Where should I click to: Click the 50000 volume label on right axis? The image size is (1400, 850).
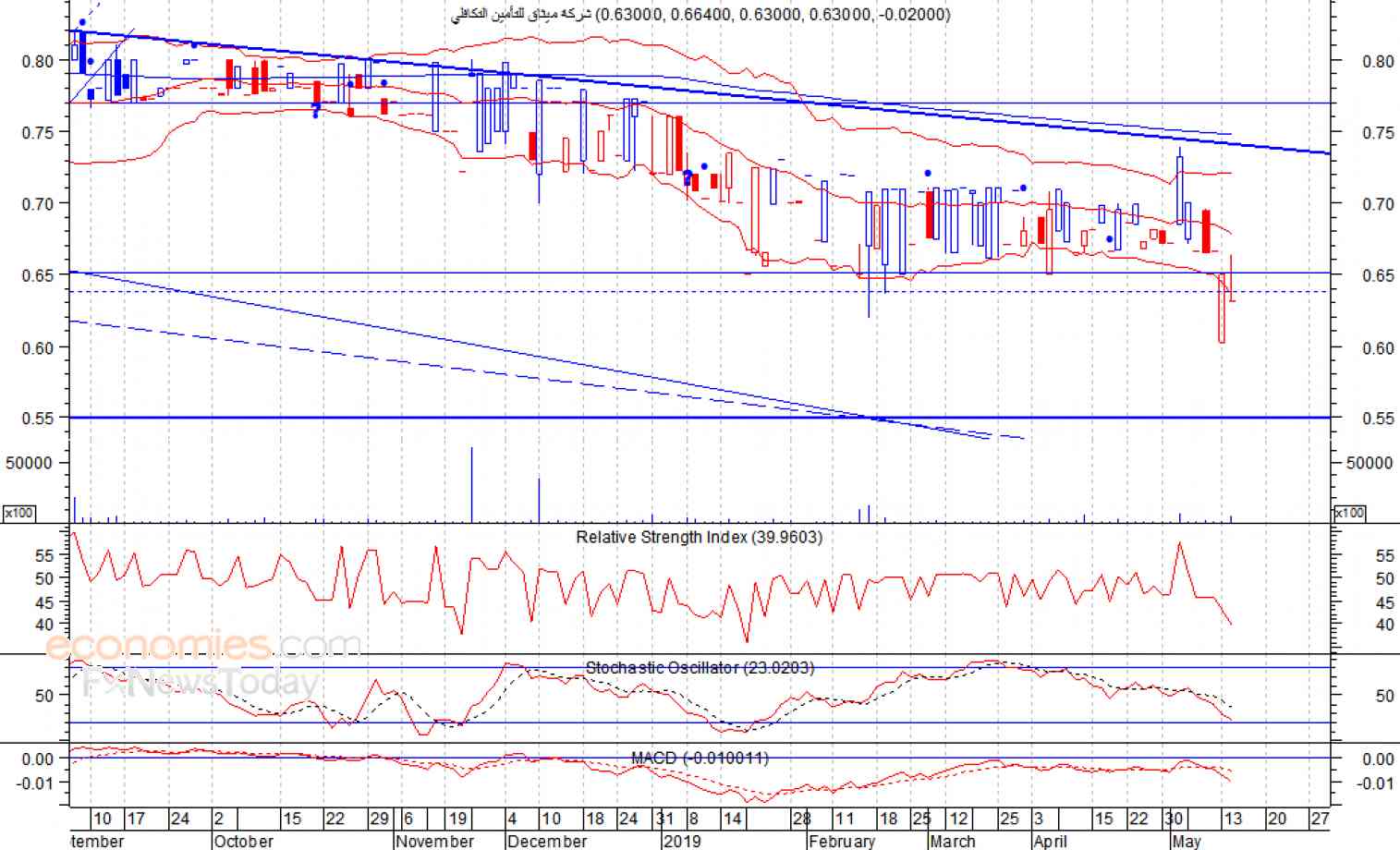click(1370, 463)
